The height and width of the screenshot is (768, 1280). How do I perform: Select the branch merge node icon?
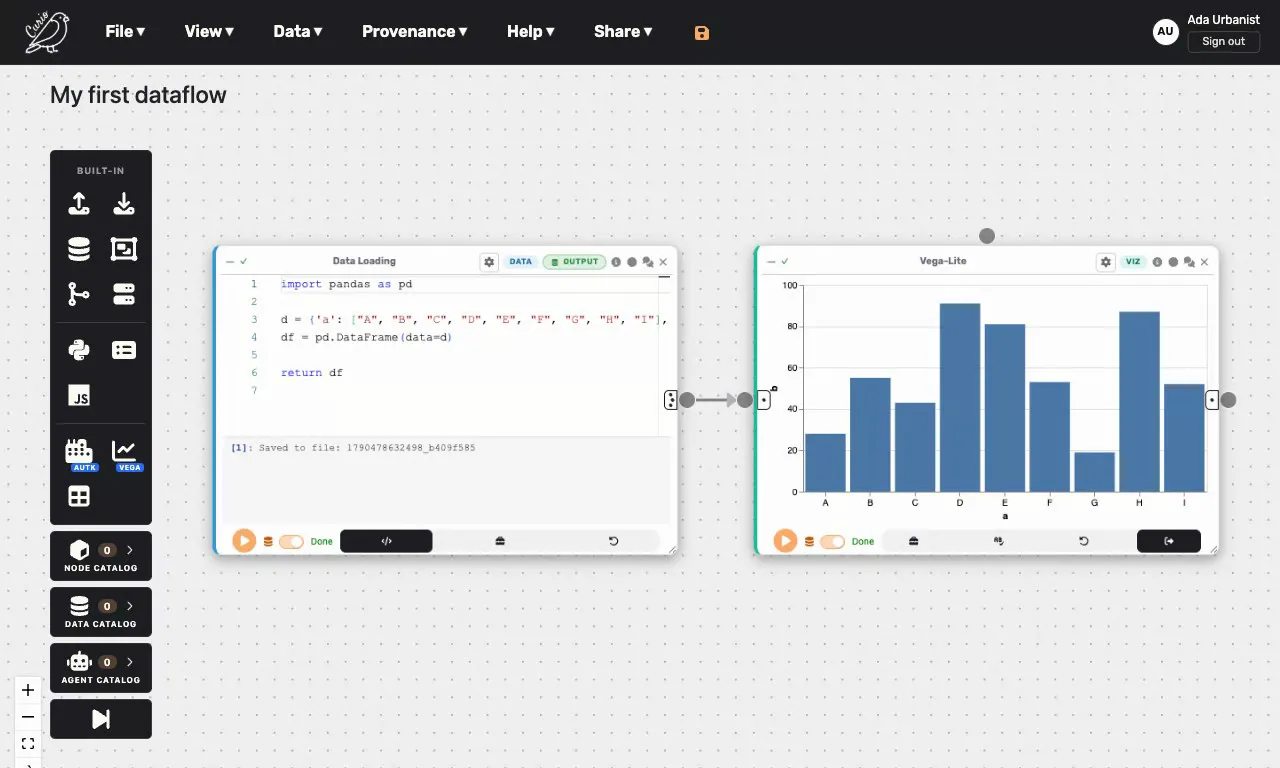[x=79, y=294]
